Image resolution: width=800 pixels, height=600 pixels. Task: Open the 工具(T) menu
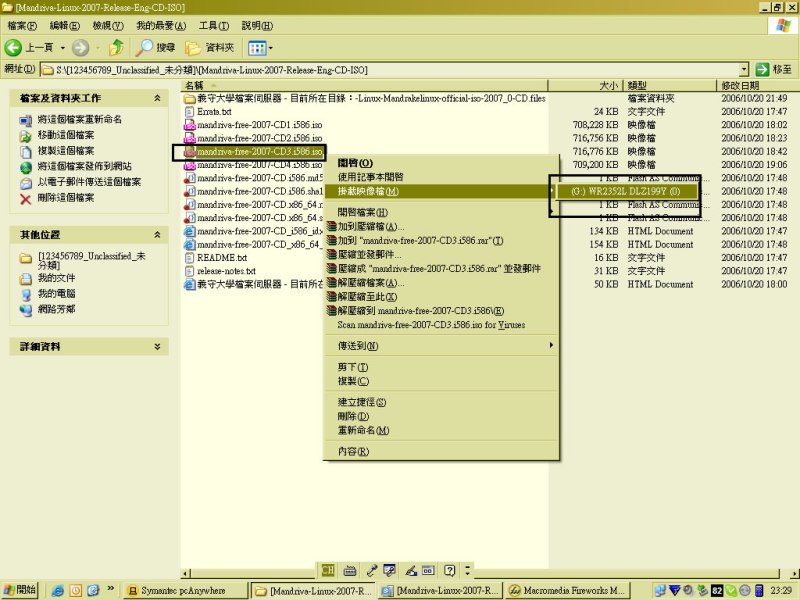tap(213, 26)
